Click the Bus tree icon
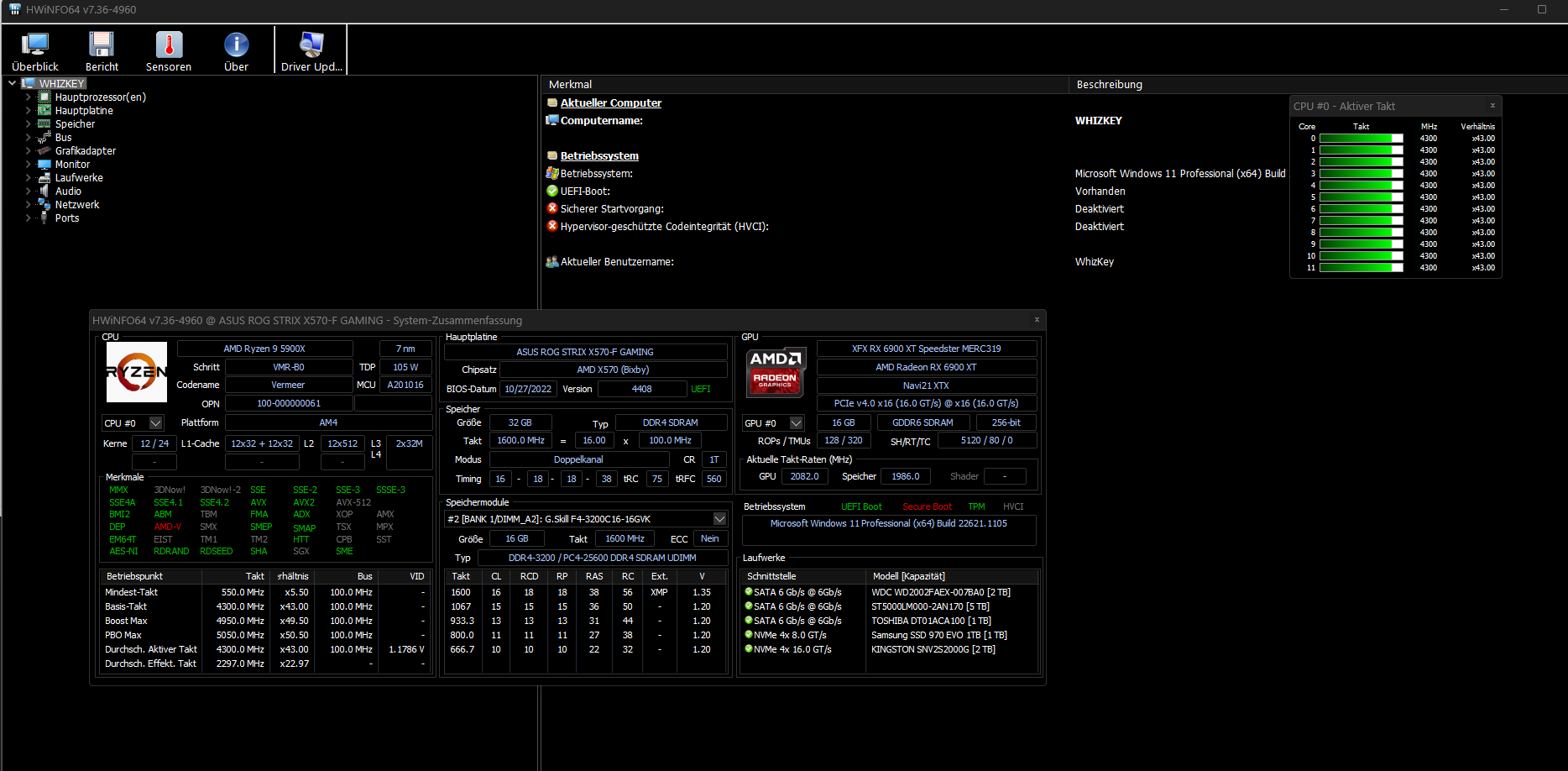This screenshot has width=1568, height=771. (x=44, y=137)
